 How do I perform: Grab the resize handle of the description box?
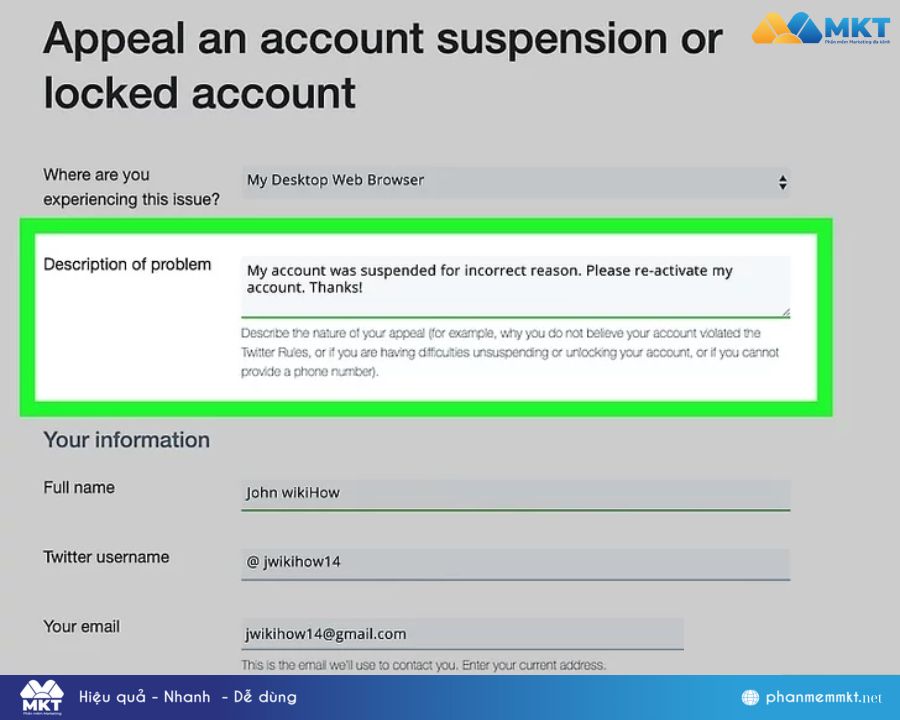click(x=785, y=312)
